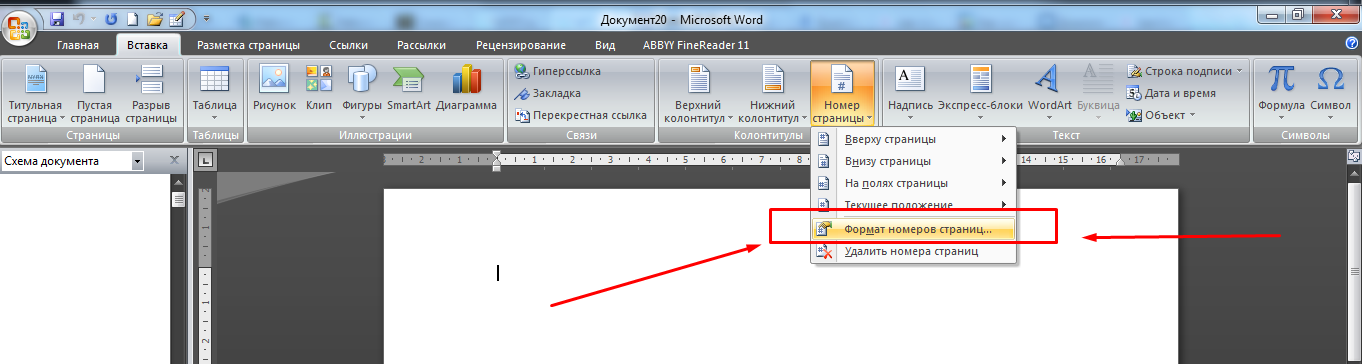The width and height of the screenshot is (1362, 364).
Task: Toggle ruler with the view ruler button
Action: [1354, 157]
